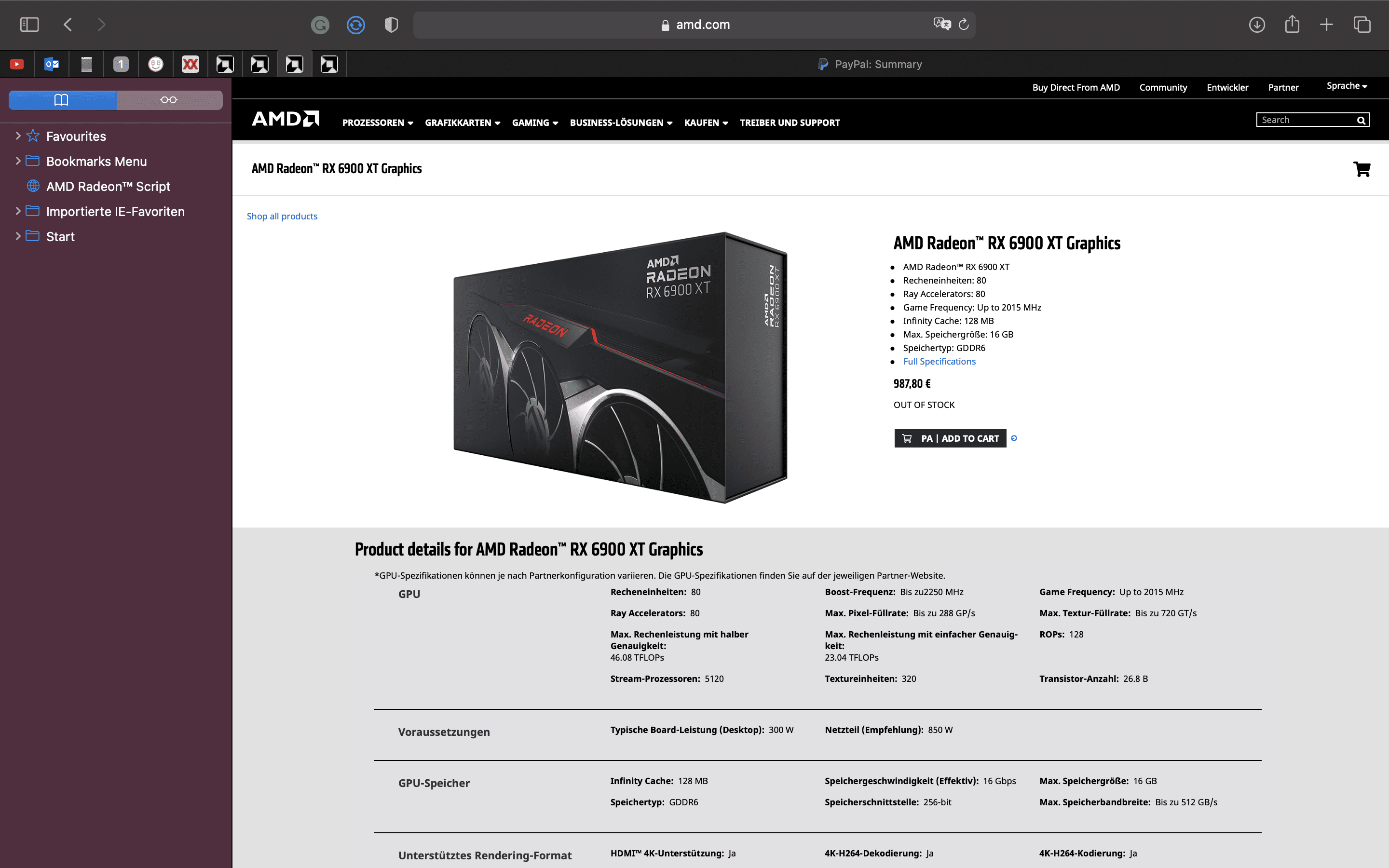Switch to the Outlook pinned tab
The width and height of the screenshot is (1389, 868).
[52, 64]
